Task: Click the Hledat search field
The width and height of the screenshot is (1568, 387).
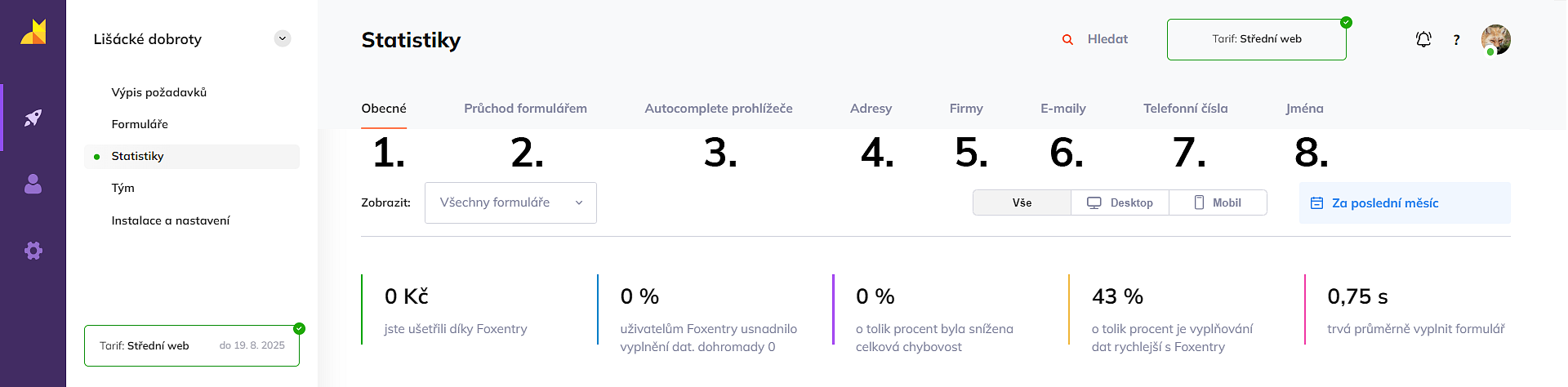Action: (x=1107, y=39)
